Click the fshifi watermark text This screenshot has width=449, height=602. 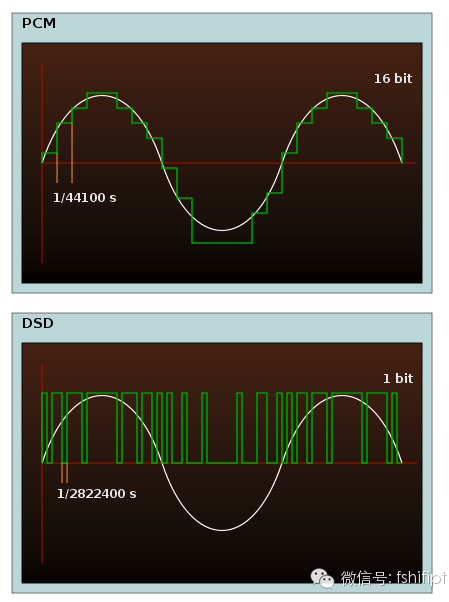(x=394, y=578)
